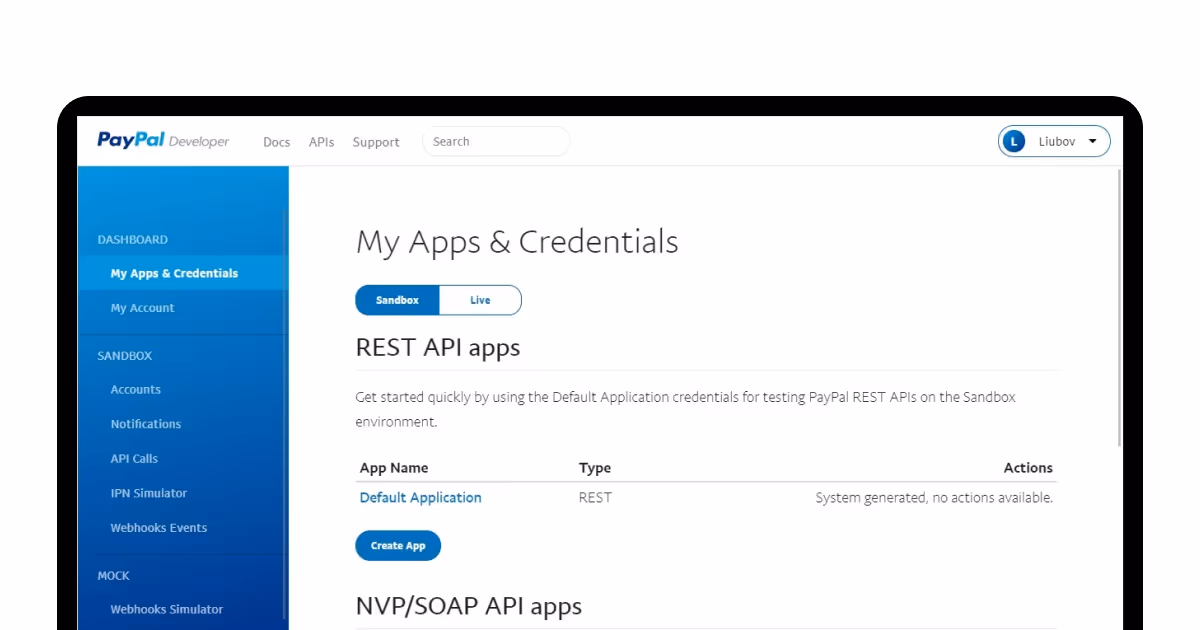Screen dimensions: 1200x630
Task: Focus the Search input field
Action: 496,142
